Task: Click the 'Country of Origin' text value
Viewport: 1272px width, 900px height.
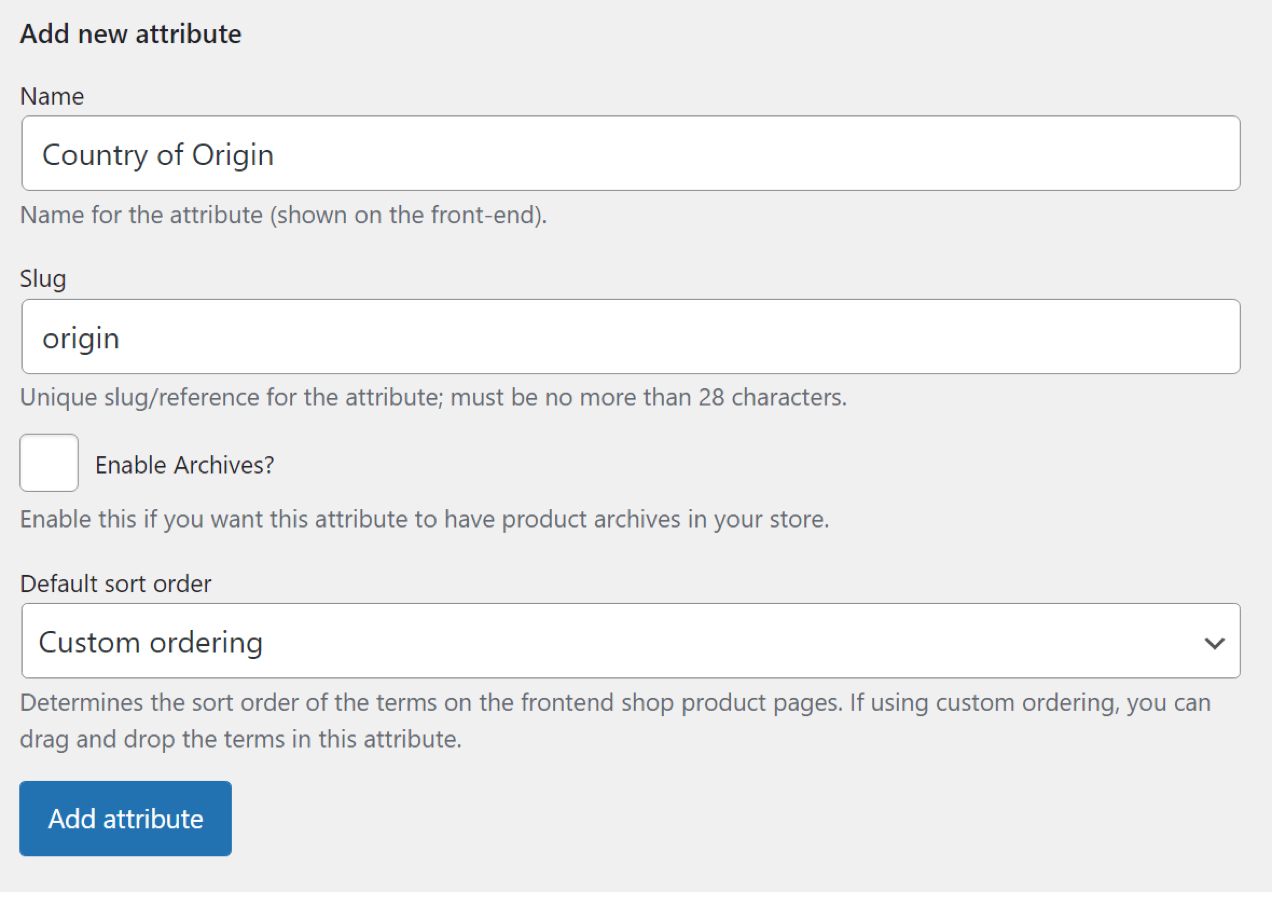Action: pos(157,154)
